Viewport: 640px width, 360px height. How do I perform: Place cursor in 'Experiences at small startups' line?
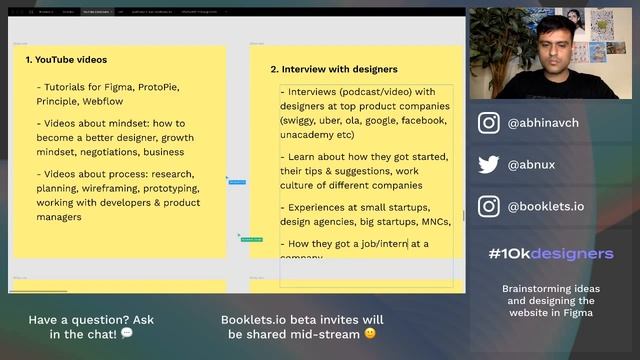(x=355, y=207)
